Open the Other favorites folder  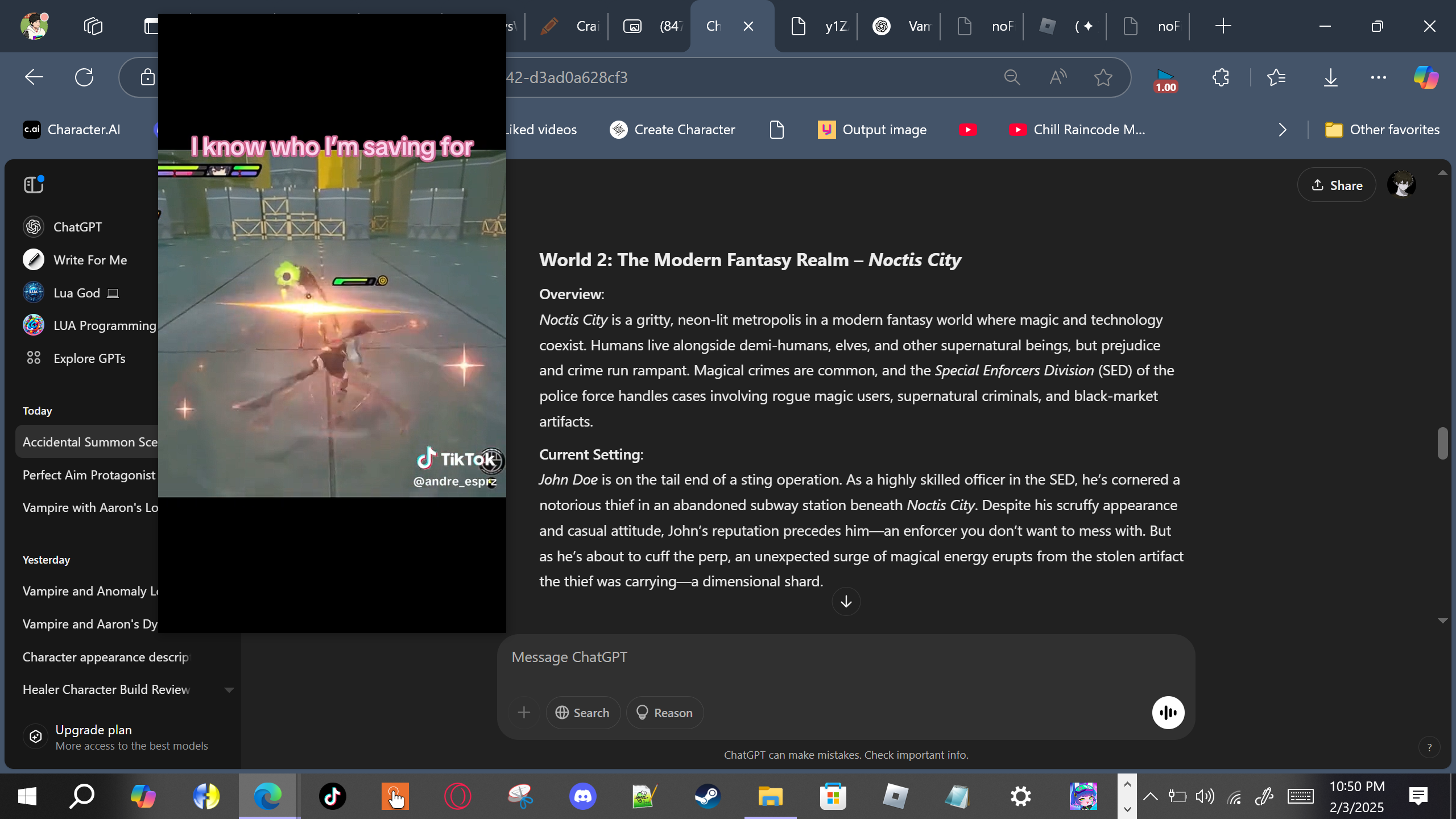coord(1382,130)
